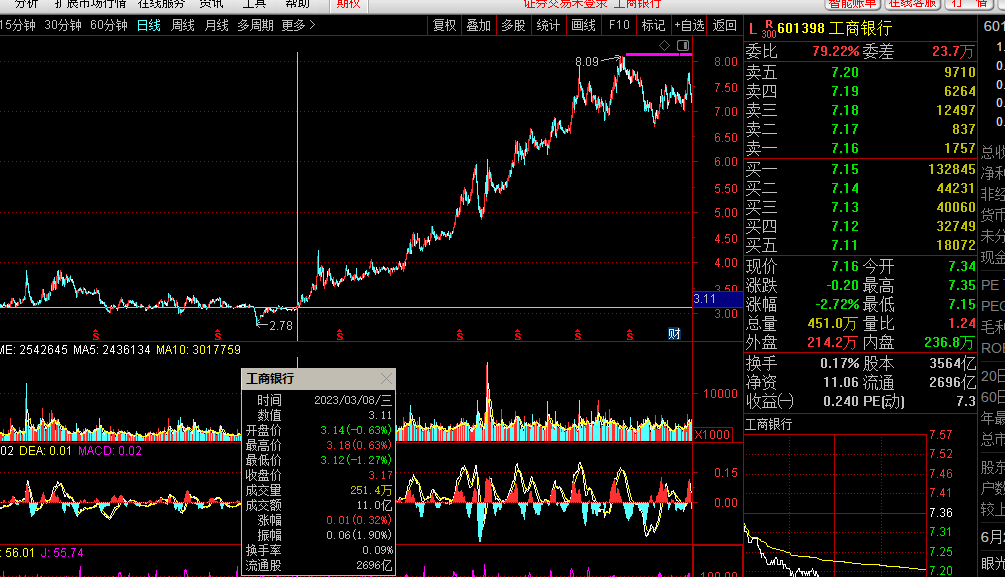
Task: Click the MACD: 0.02 indicator label
Action: (x=110, y=451)
